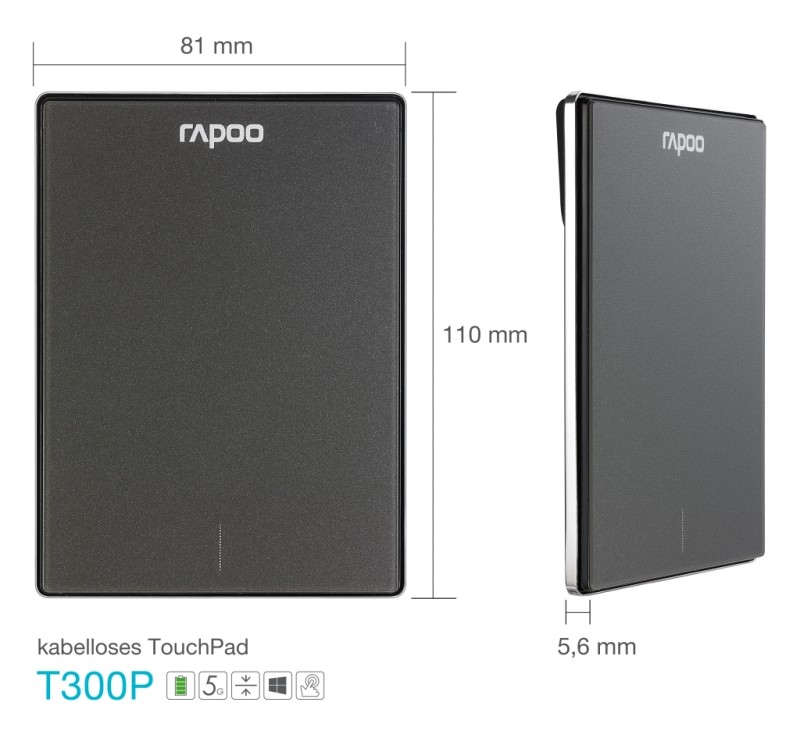Click the T300P model name text
This screenshot has width=800, height=738.
[x=95, y=685]
